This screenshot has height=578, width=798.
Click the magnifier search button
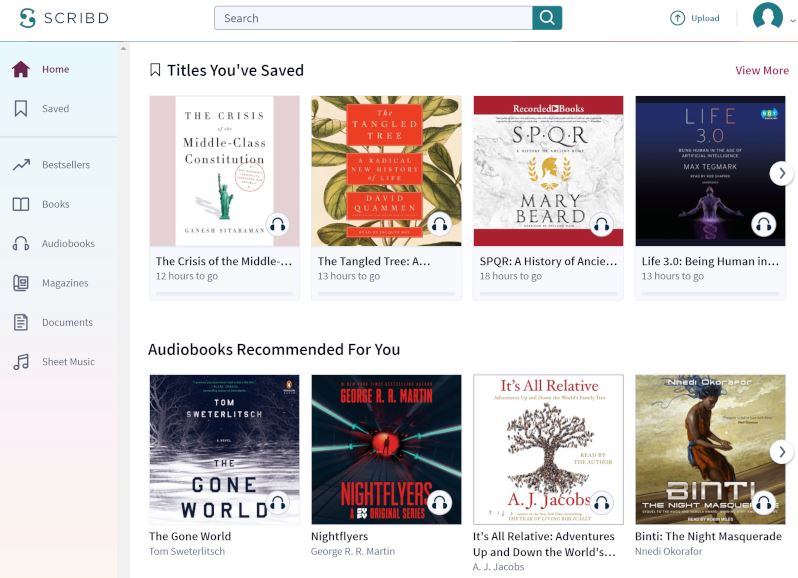(x=547, y=18)
